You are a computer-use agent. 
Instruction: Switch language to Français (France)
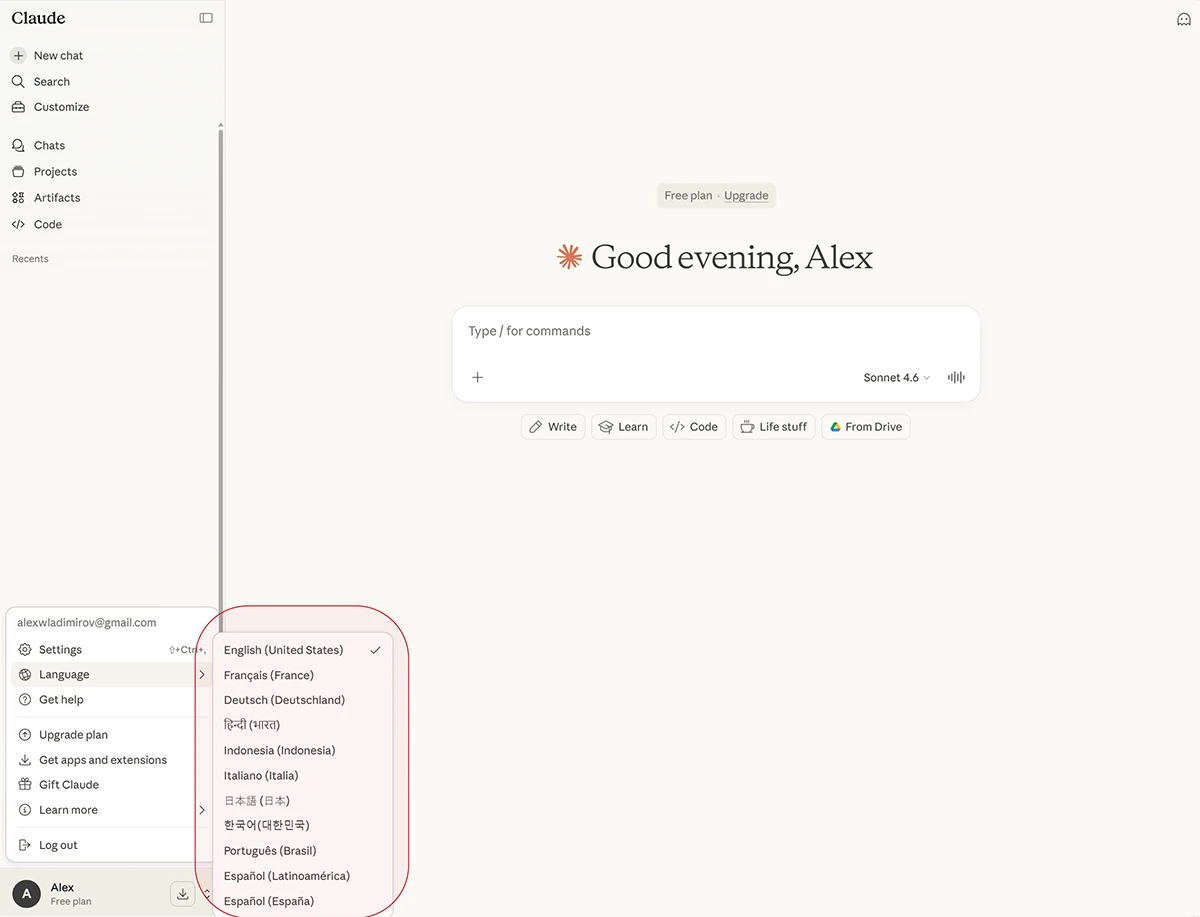point(269,675)
